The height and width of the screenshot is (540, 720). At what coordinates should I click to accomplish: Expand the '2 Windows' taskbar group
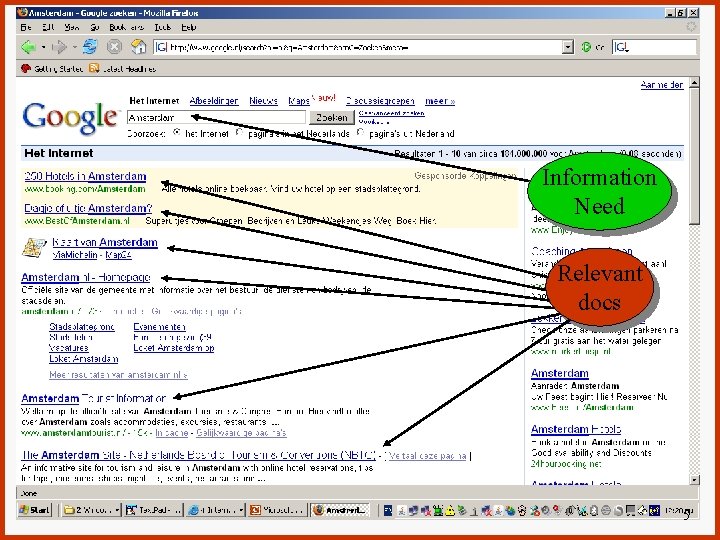(x=117, y=510)
